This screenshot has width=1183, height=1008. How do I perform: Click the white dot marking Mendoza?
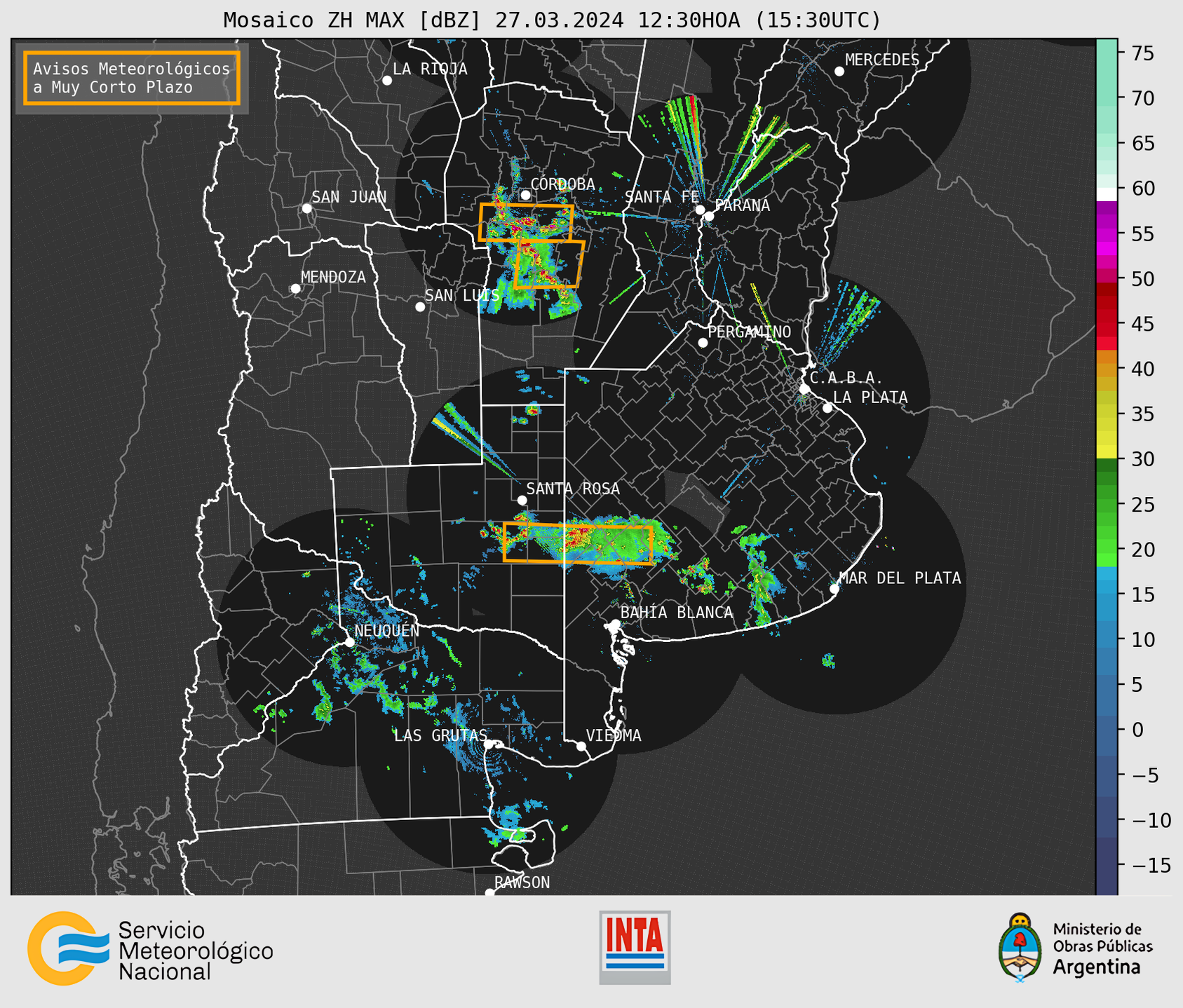pos(295,289)
